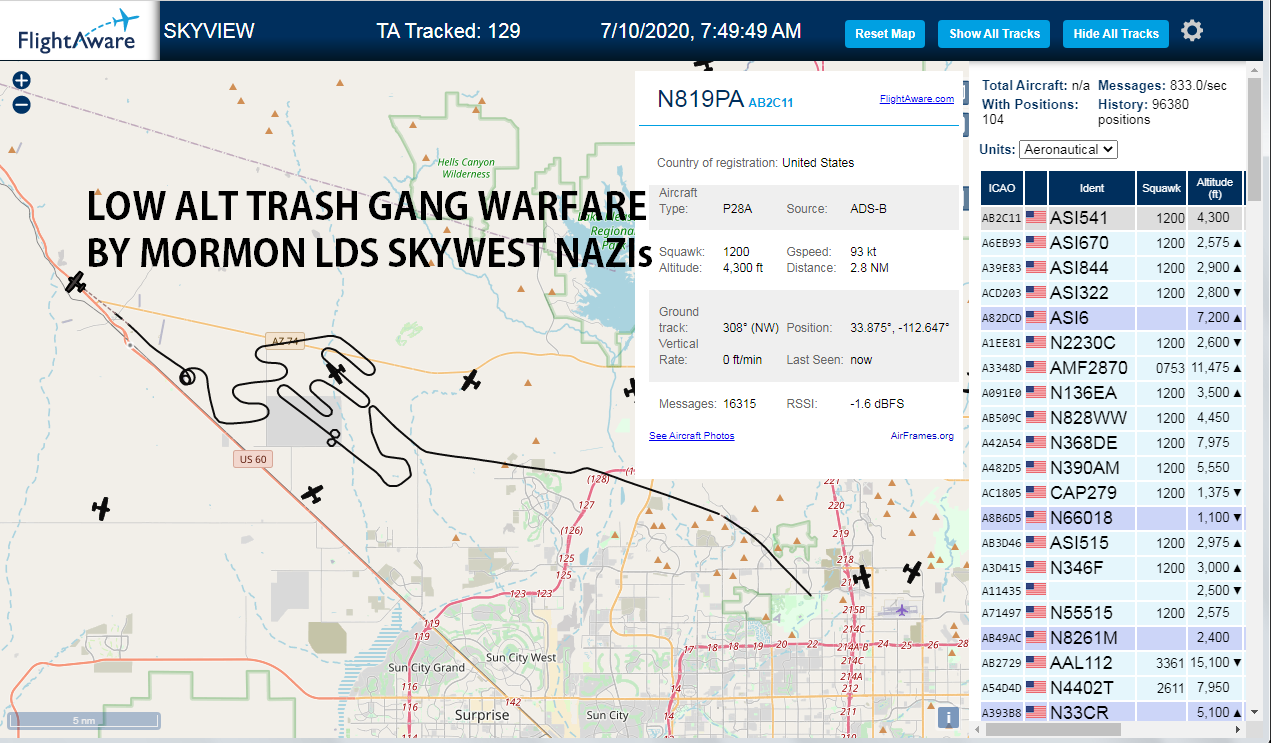Select the aircraft icon on the far left map edge

coord(100,508)
